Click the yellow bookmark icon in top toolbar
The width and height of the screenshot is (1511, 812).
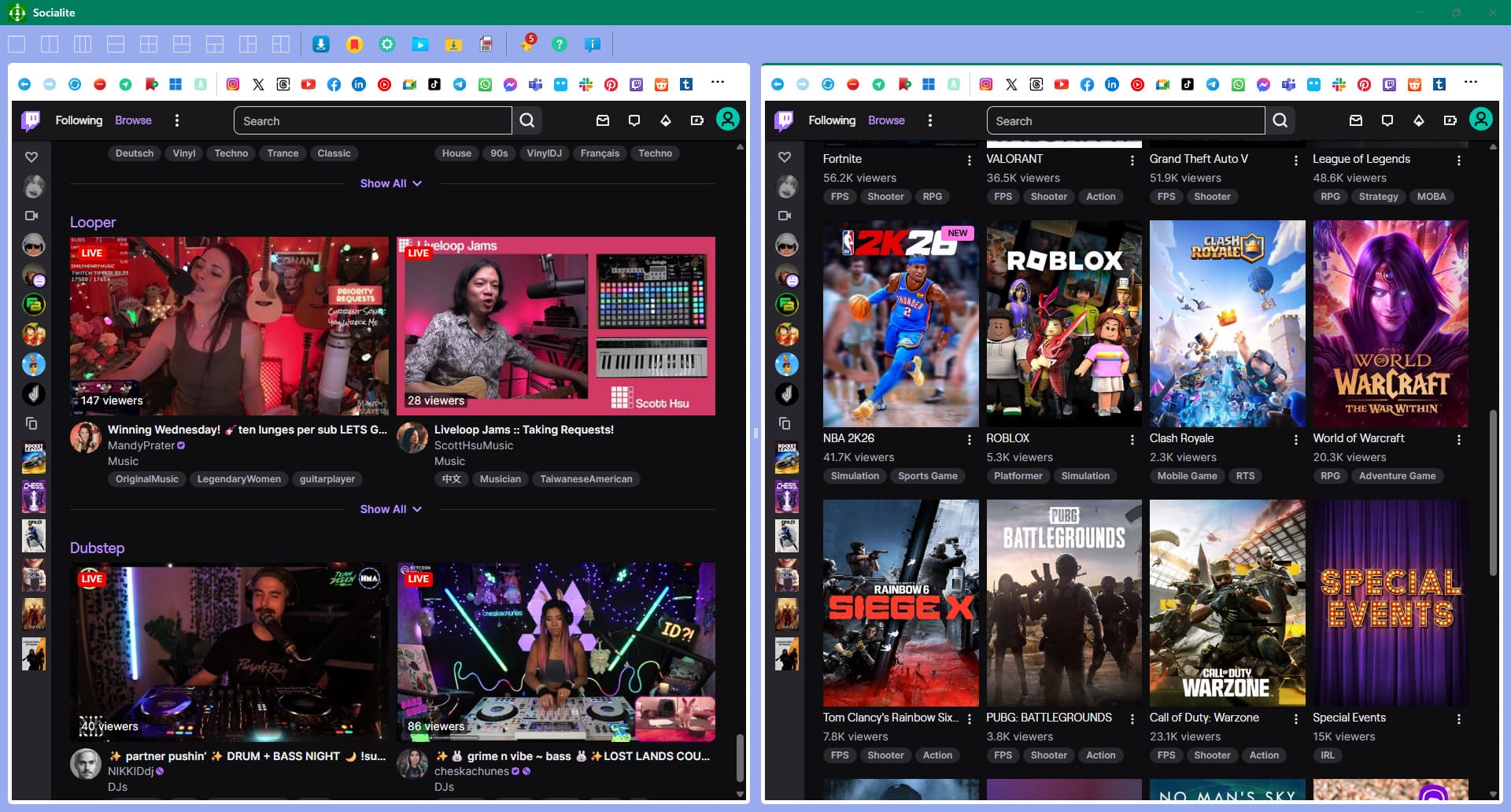tap(354, 44)
